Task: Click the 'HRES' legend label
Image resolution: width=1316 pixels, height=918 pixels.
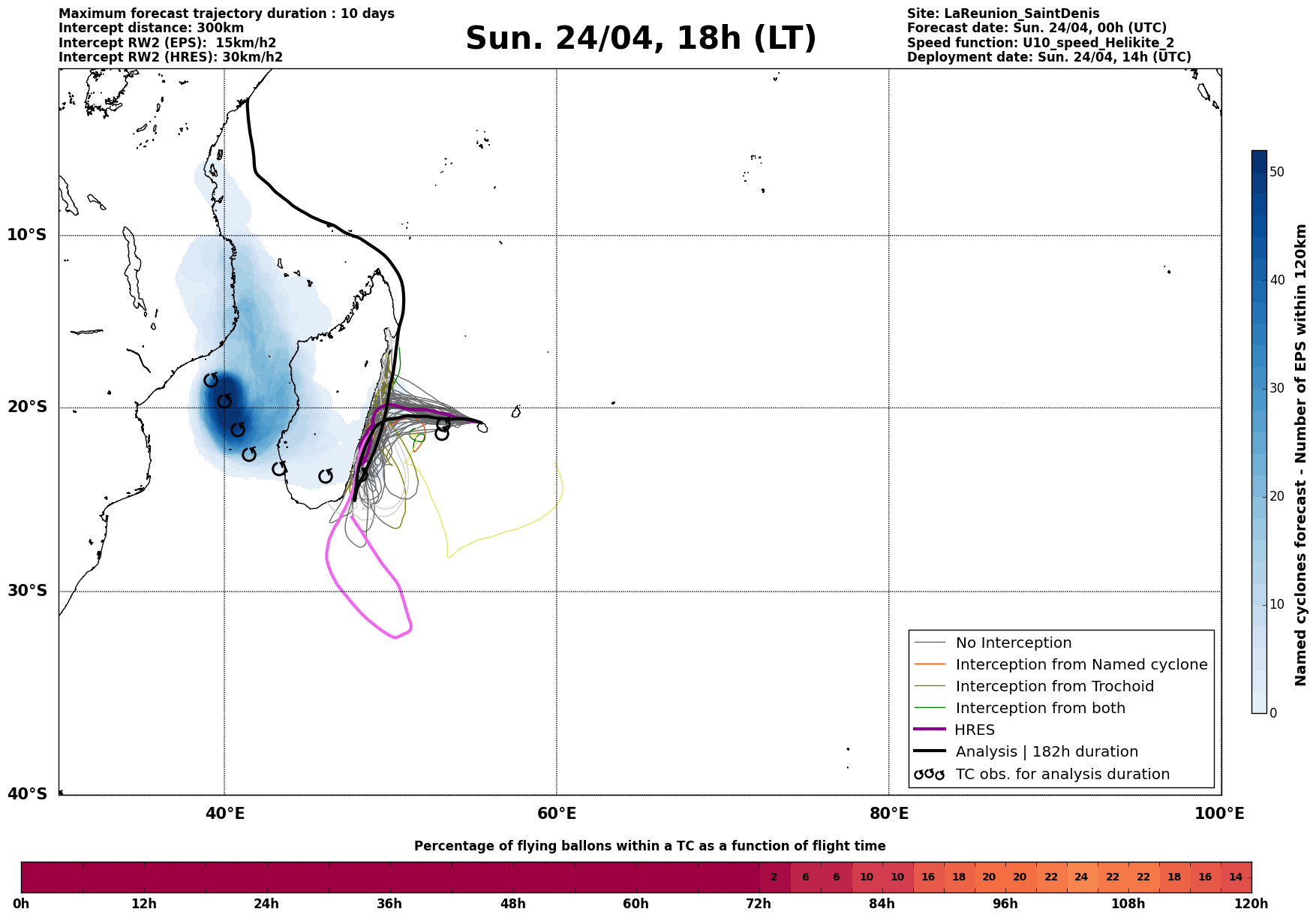Action: click(x=975, y=730)
